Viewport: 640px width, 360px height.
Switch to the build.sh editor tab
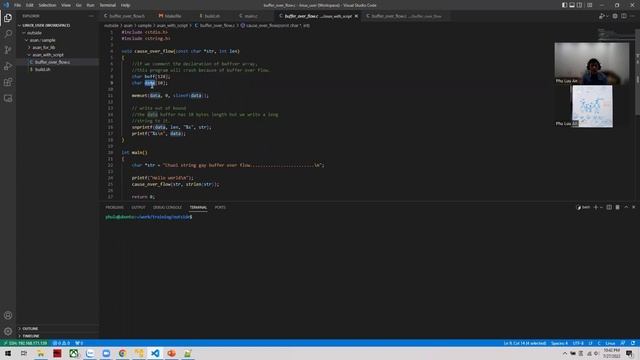212,16
